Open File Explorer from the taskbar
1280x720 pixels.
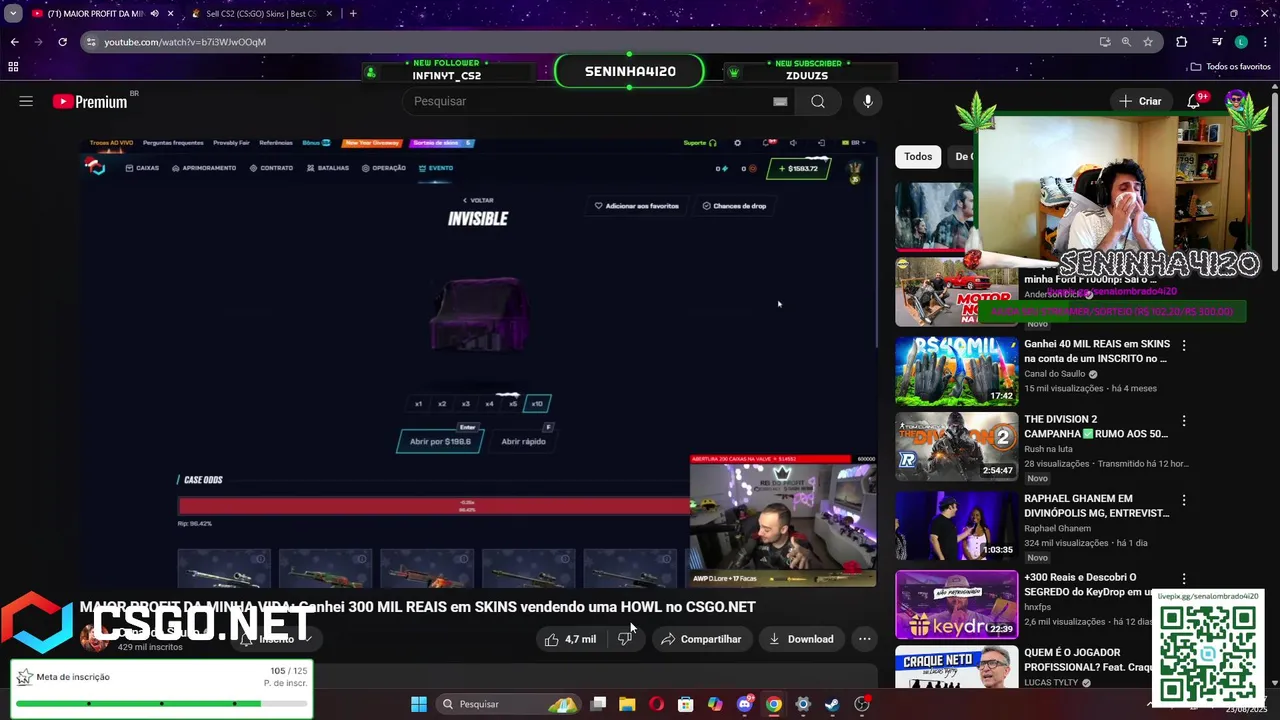point(627,704)
